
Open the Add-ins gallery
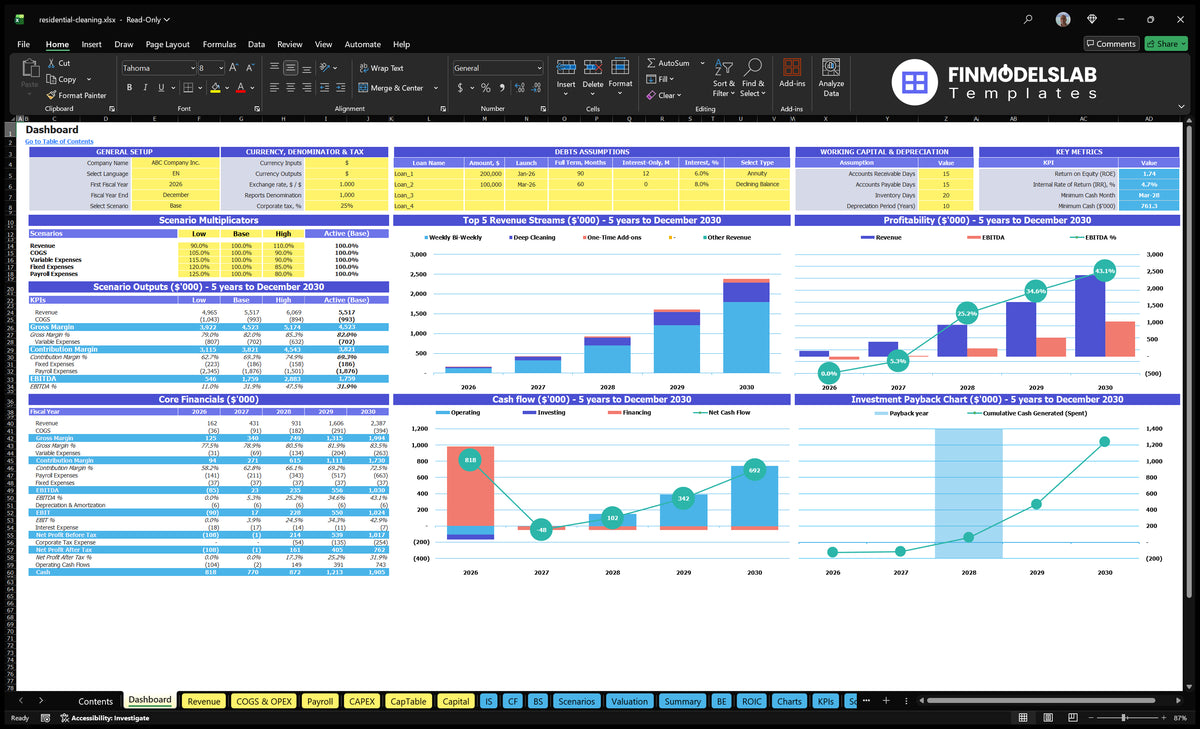click(792, 75)
